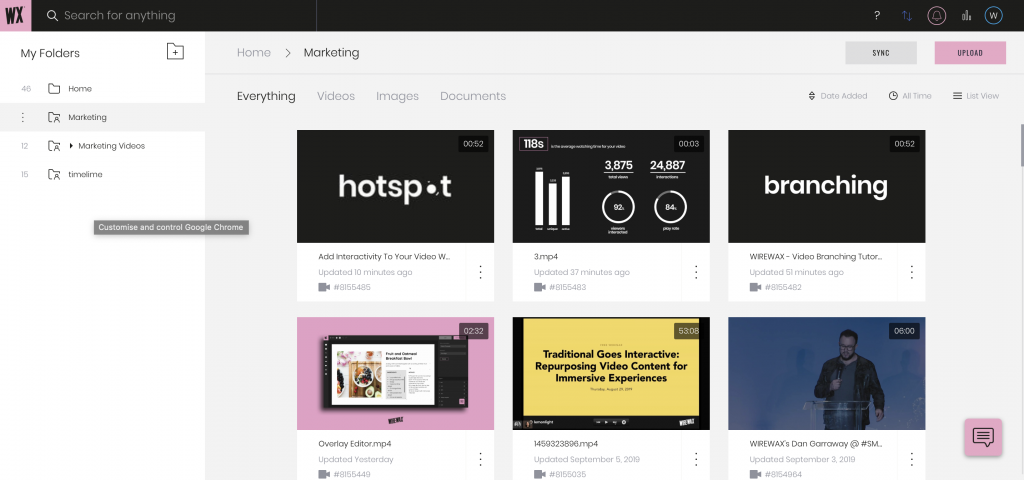
Task: Open options menu for 1459323896.mp4
Action: pyautogui.click(x=696, y=459)
